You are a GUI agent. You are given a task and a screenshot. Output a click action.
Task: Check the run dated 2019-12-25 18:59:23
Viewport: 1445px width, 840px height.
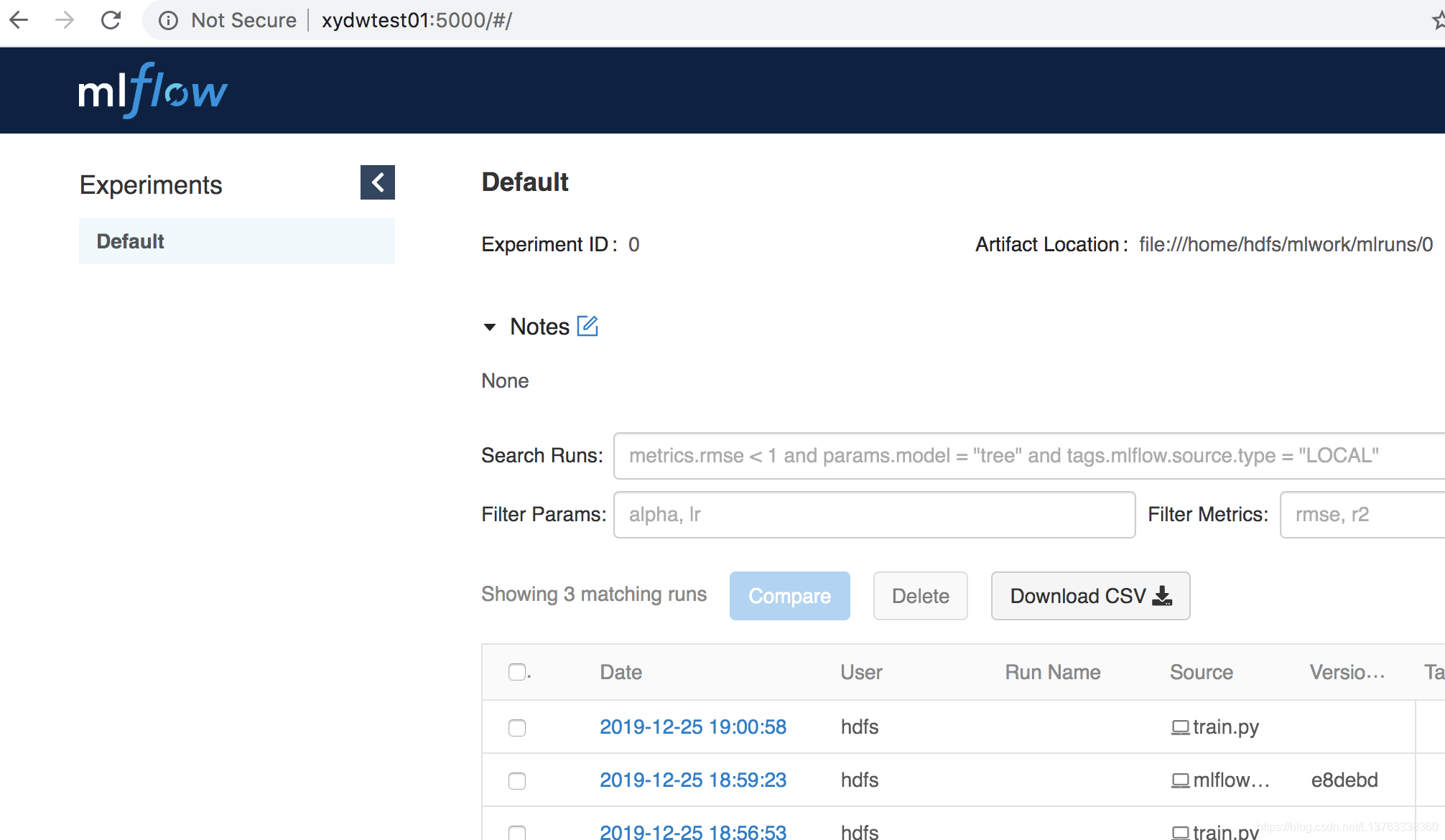[x=516, y=780]
